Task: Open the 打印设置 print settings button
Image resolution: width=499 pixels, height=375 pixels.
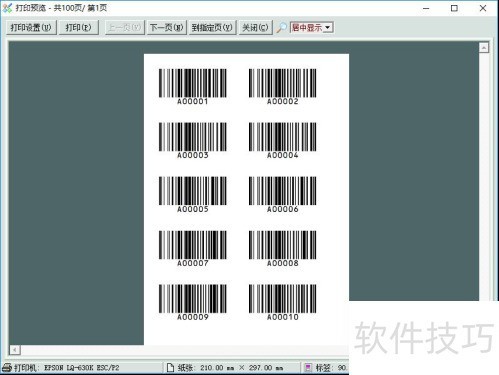Action: tap(31, 27)
